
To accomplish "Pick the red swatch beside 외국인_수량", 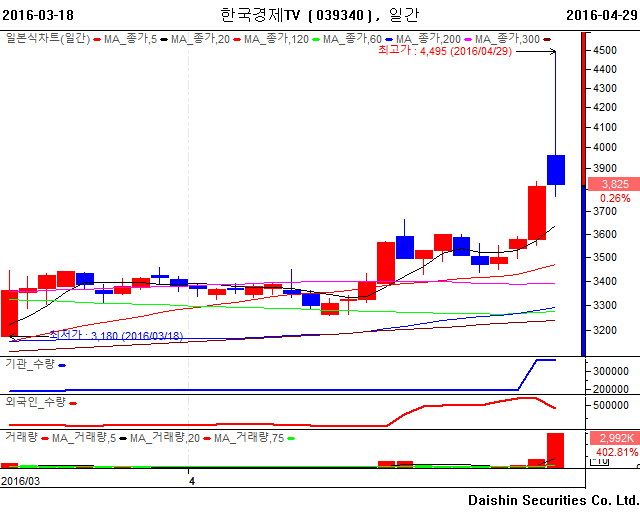I will pyautogui.click(x=73, y=403).
